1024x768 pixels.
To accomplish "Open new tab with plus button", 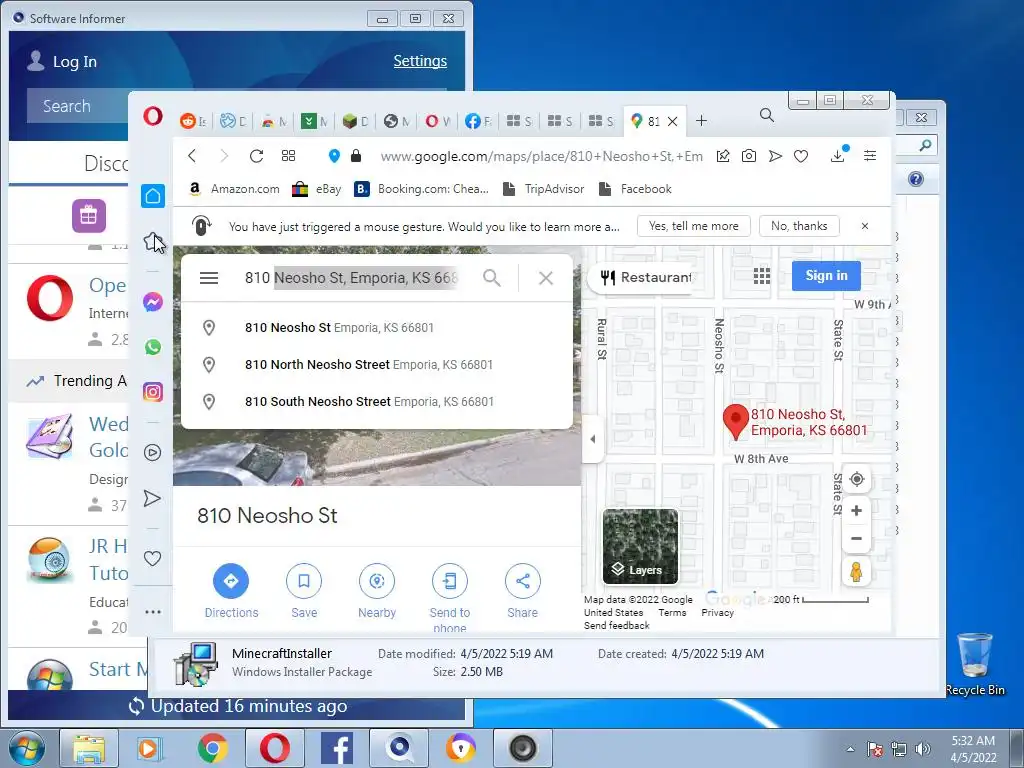I will click(701, 121).
